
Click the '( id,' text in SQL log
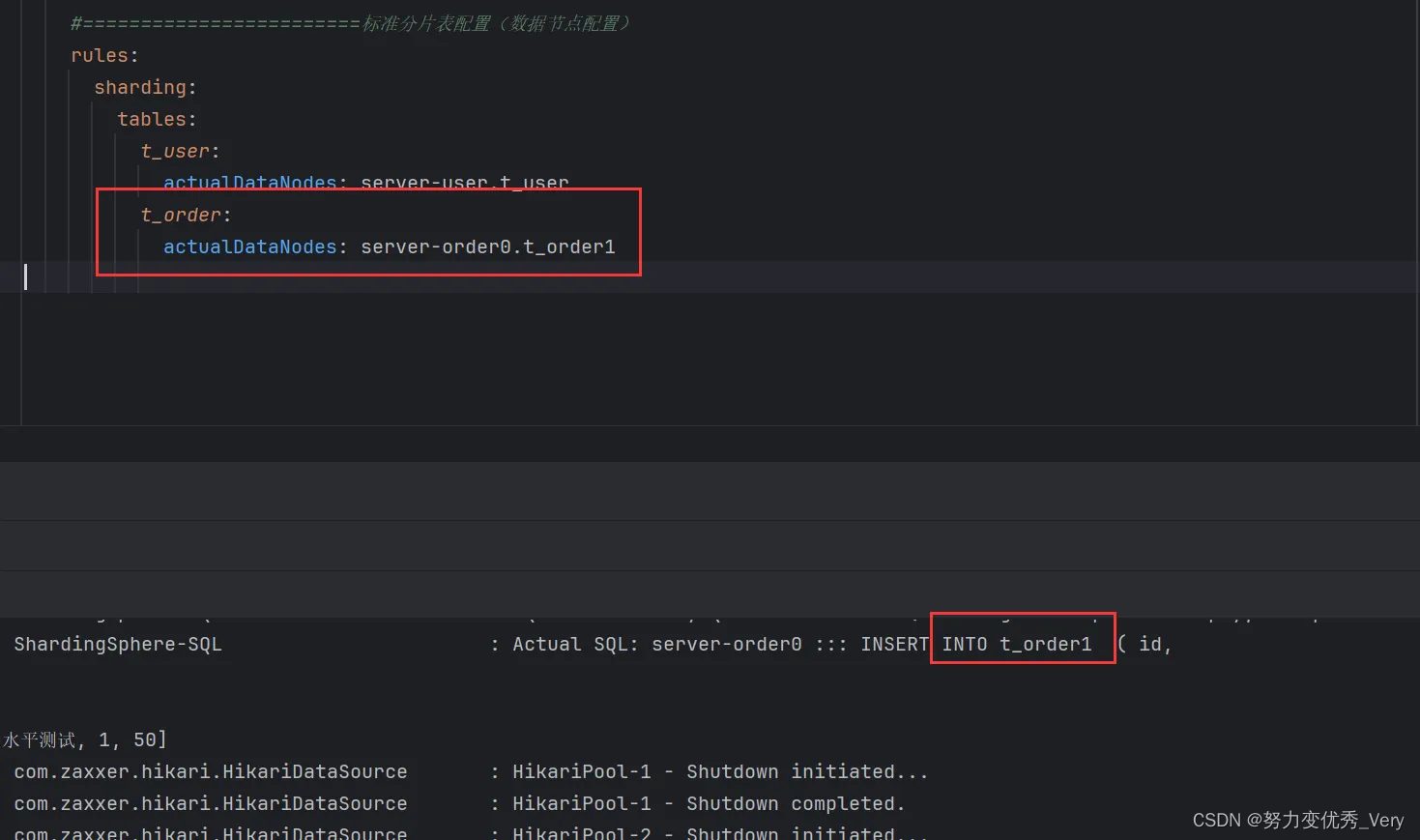(x=1145, y=644)
